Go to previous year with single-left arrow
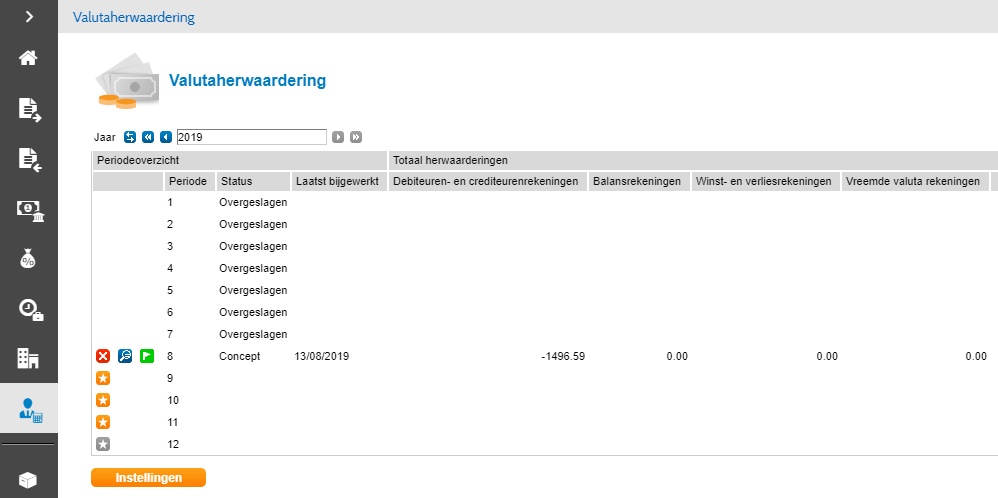The height and width of the screenshot is (498, 998). [x=166, y=137]
